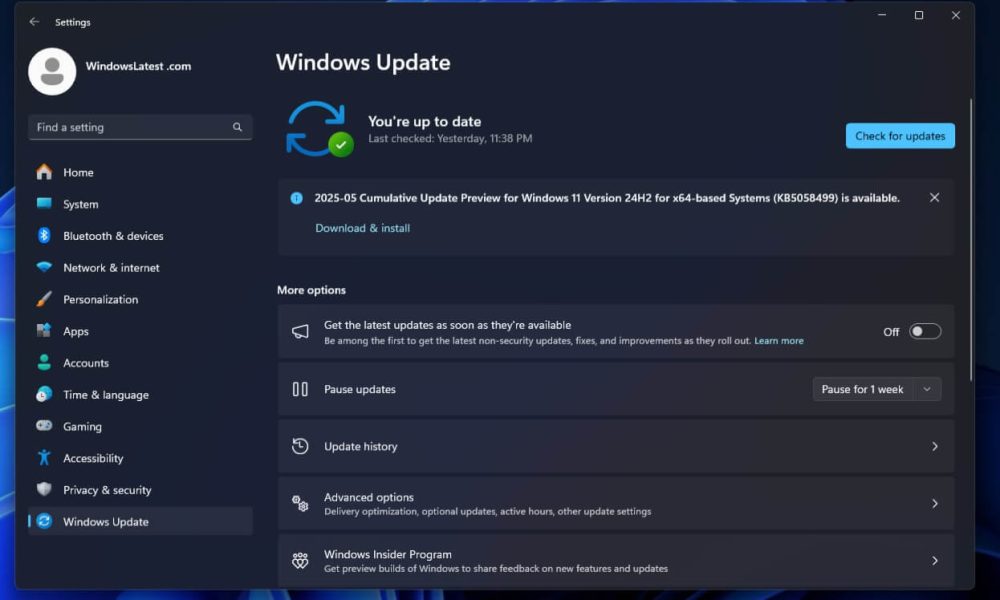Image resolution: width=1000 pixels, height=600 pixels.
Task: Open Gaming settings via the controller icon
Action: click(45, 426)
